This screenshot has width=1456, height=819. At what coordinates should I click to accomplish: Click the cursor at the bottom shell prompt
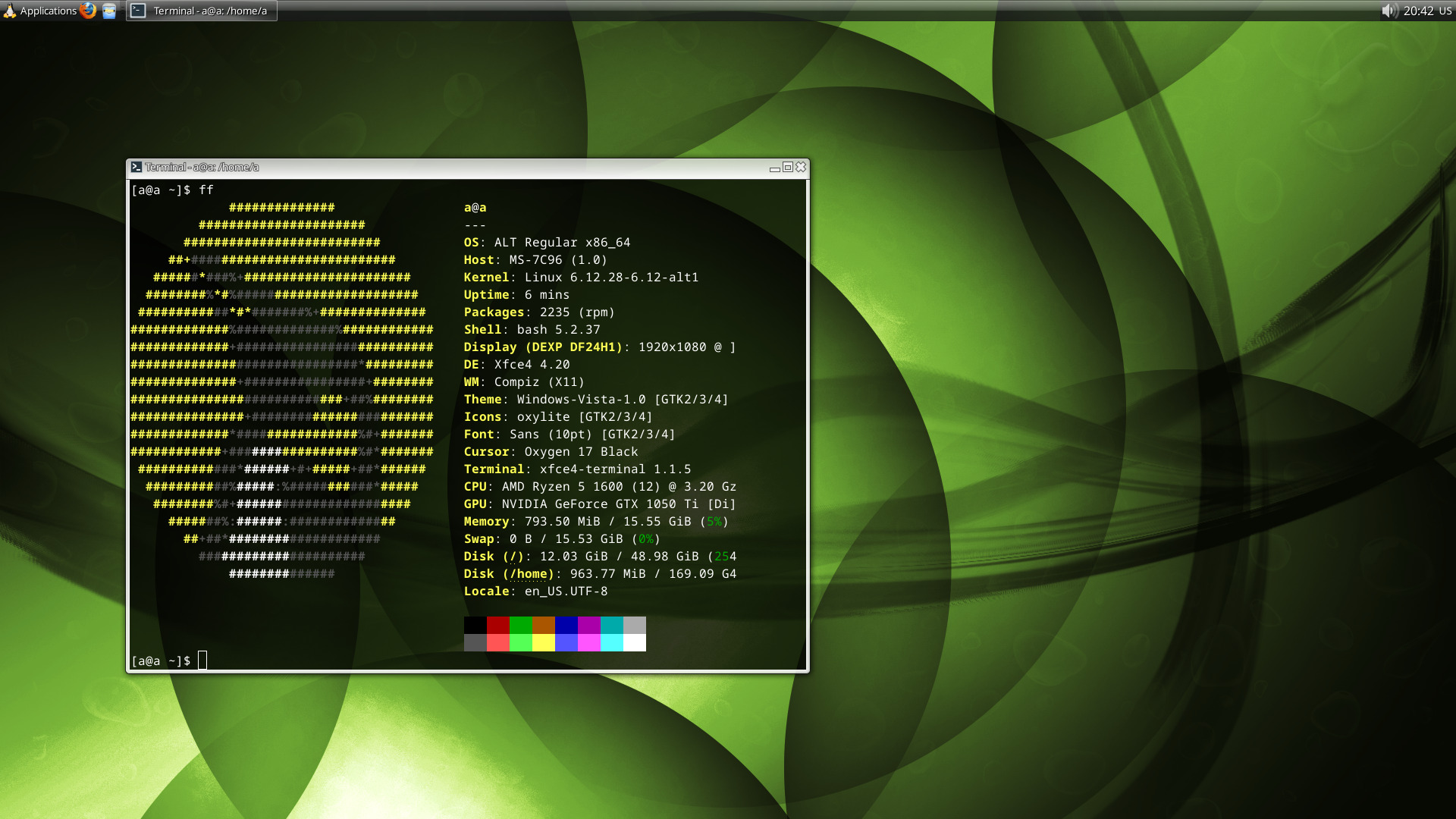pos(202,661)
